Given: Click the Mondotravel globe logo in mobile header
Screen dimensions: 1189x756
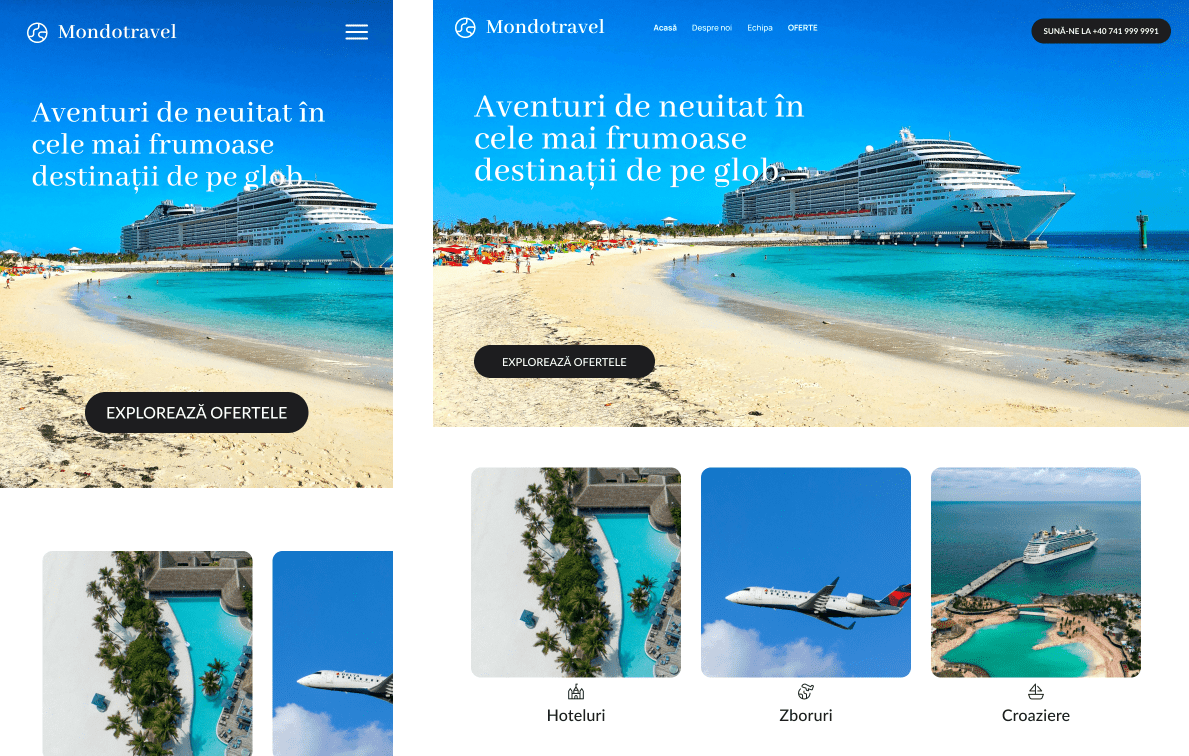Looking at the screenshot, I should point(37,33).
